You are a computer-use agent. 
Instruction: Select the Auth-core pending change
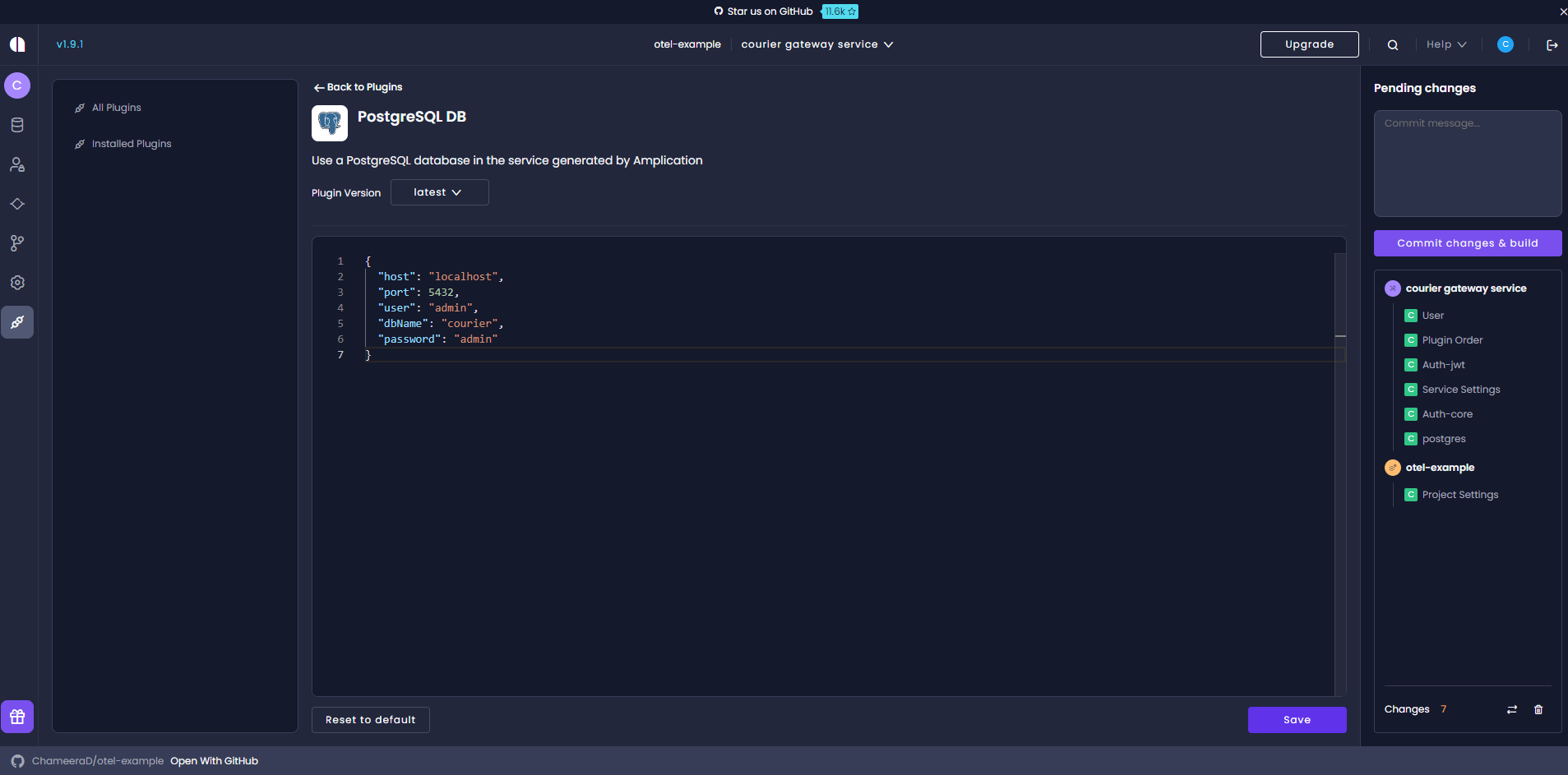pyautogui.click(x=1447, y=414)
